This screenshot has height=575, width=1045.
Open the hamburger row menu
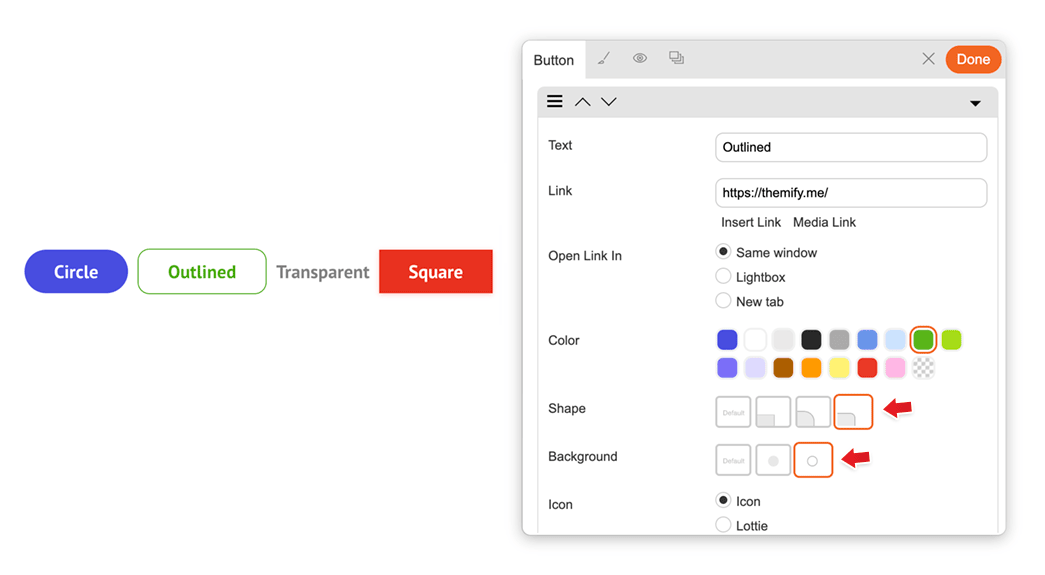[x=554, y=101]
